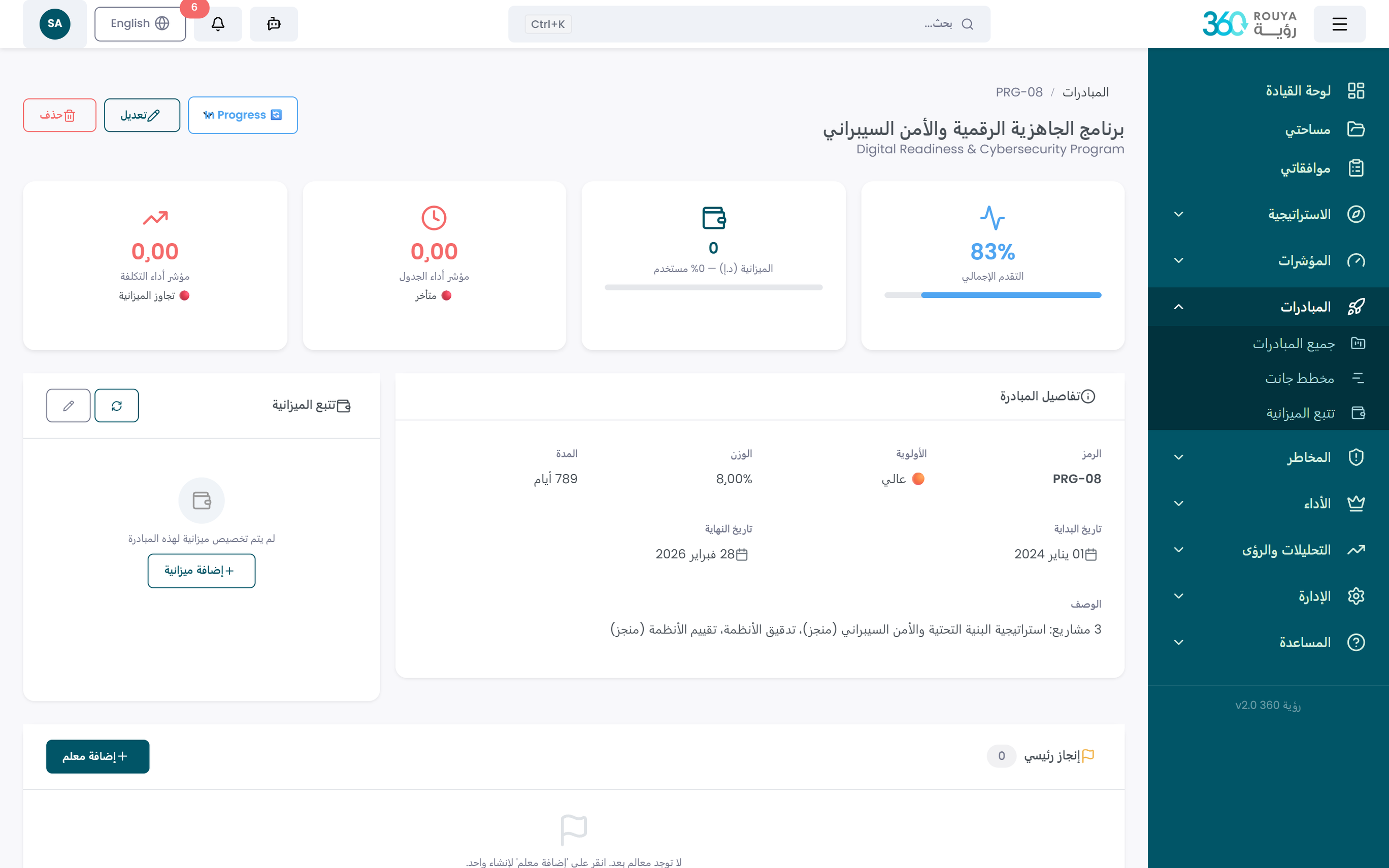The image size is (1389, 868).
Task: Navigate to المبادرات via the breadcrumb
Action: pyautogui.click(x=1087, y=91)
